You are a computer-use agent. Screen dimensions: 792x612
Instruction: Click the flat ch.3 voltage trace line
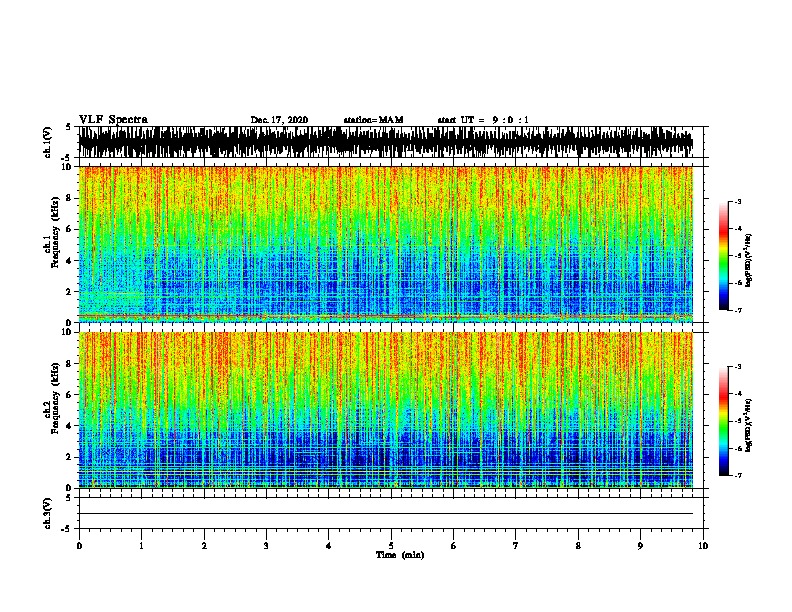pos(386,514)
